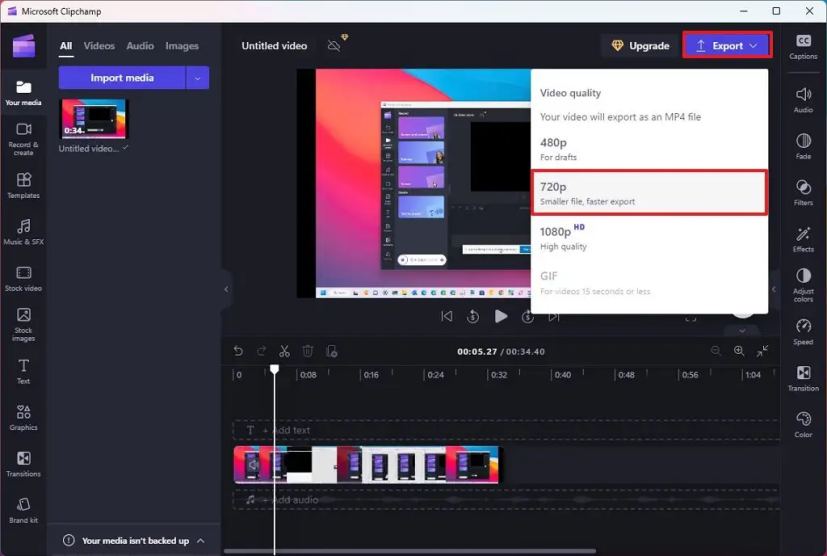This screenshot has height=556, width=827.
Task: Choose 1080p HD export quality
Action: pos(649,238)
